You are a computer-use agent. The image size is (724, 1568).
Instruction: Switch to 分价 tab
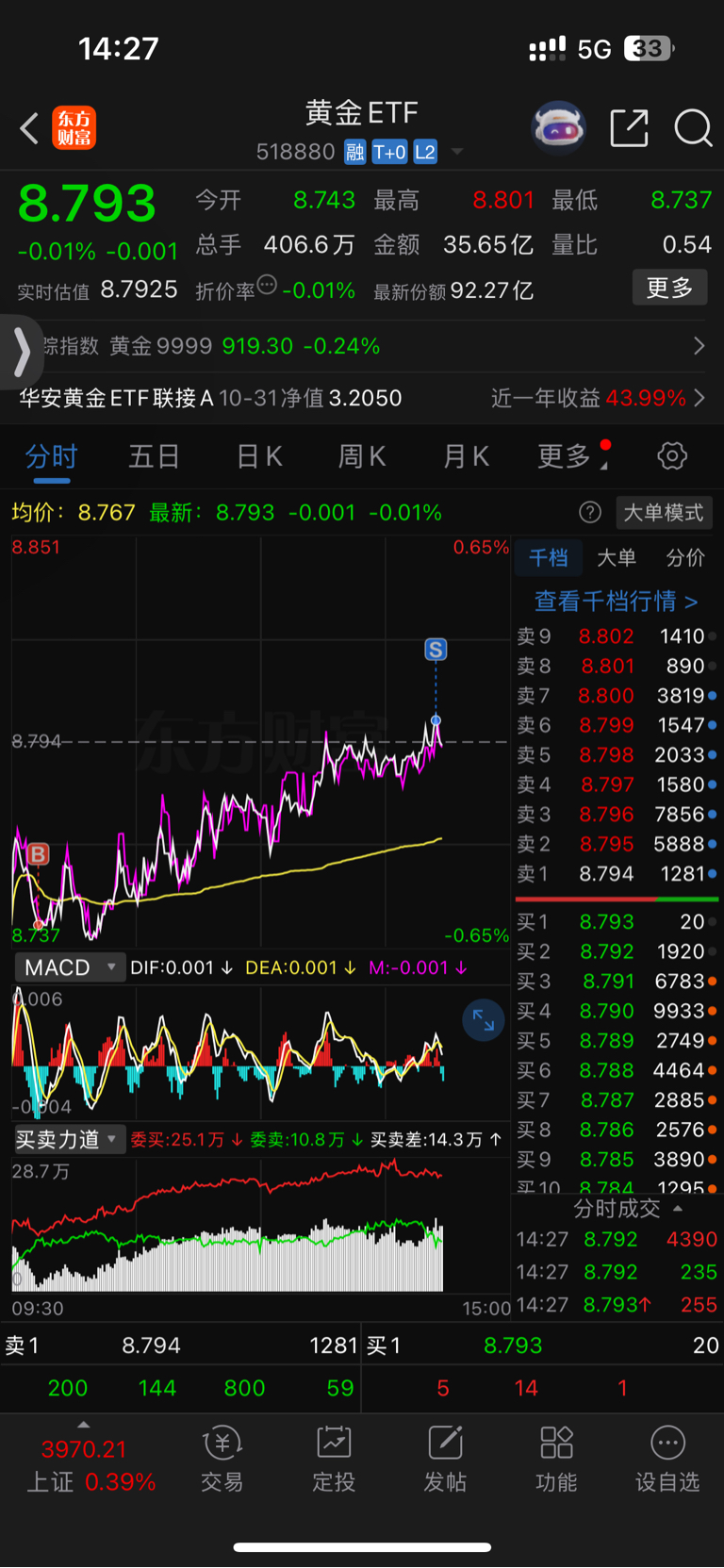click(x=685, y=557)
